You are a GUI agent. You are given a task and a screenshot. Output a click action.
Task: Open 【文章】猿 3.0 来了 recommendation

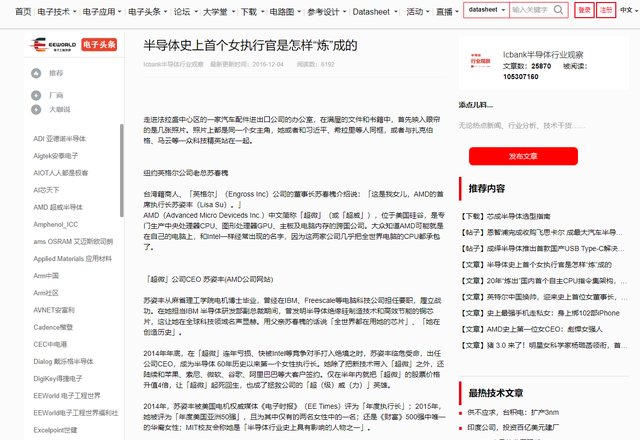point(543,345)
